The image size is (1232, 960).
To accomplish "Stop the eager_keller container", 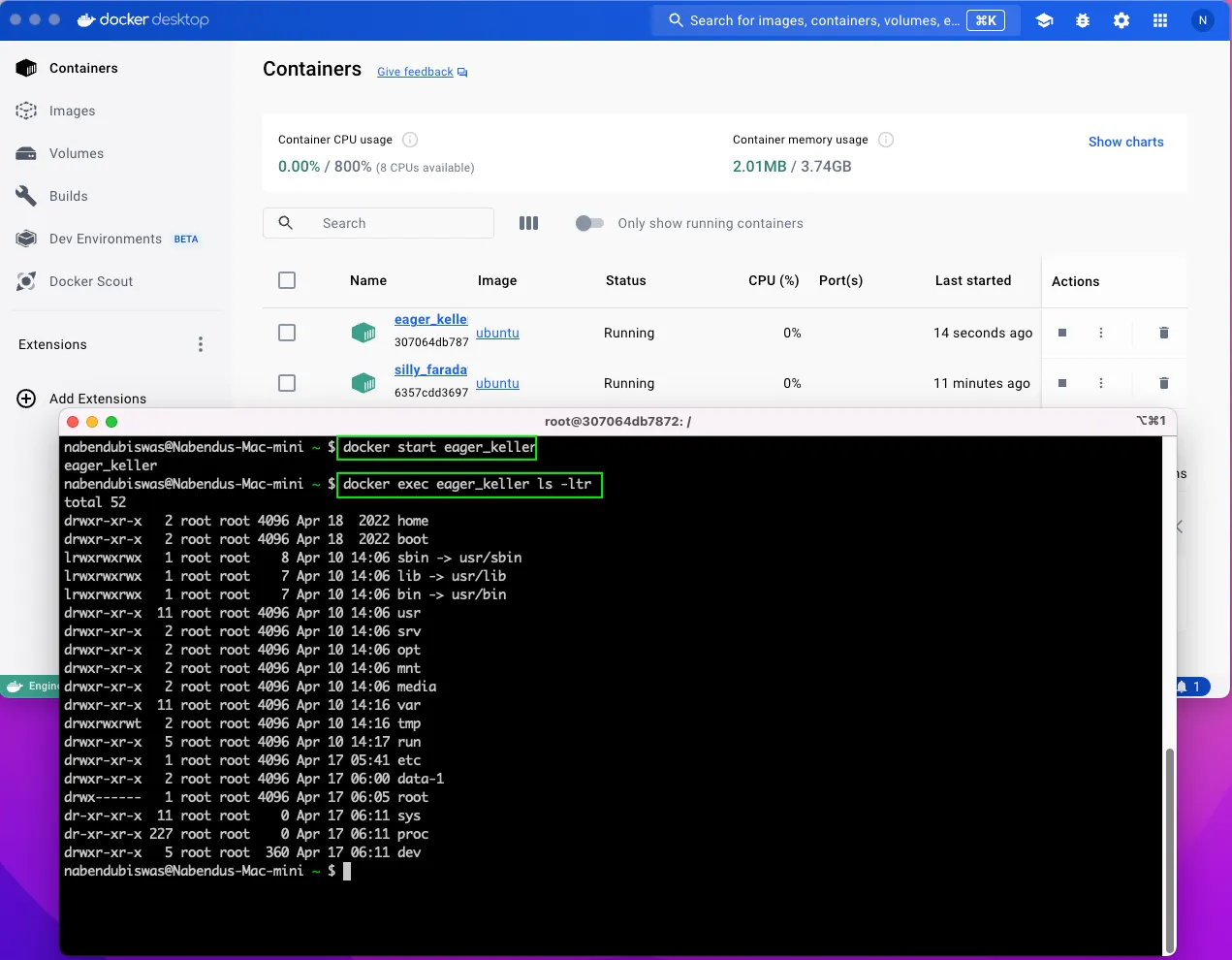I will [x=1062, y=333].
